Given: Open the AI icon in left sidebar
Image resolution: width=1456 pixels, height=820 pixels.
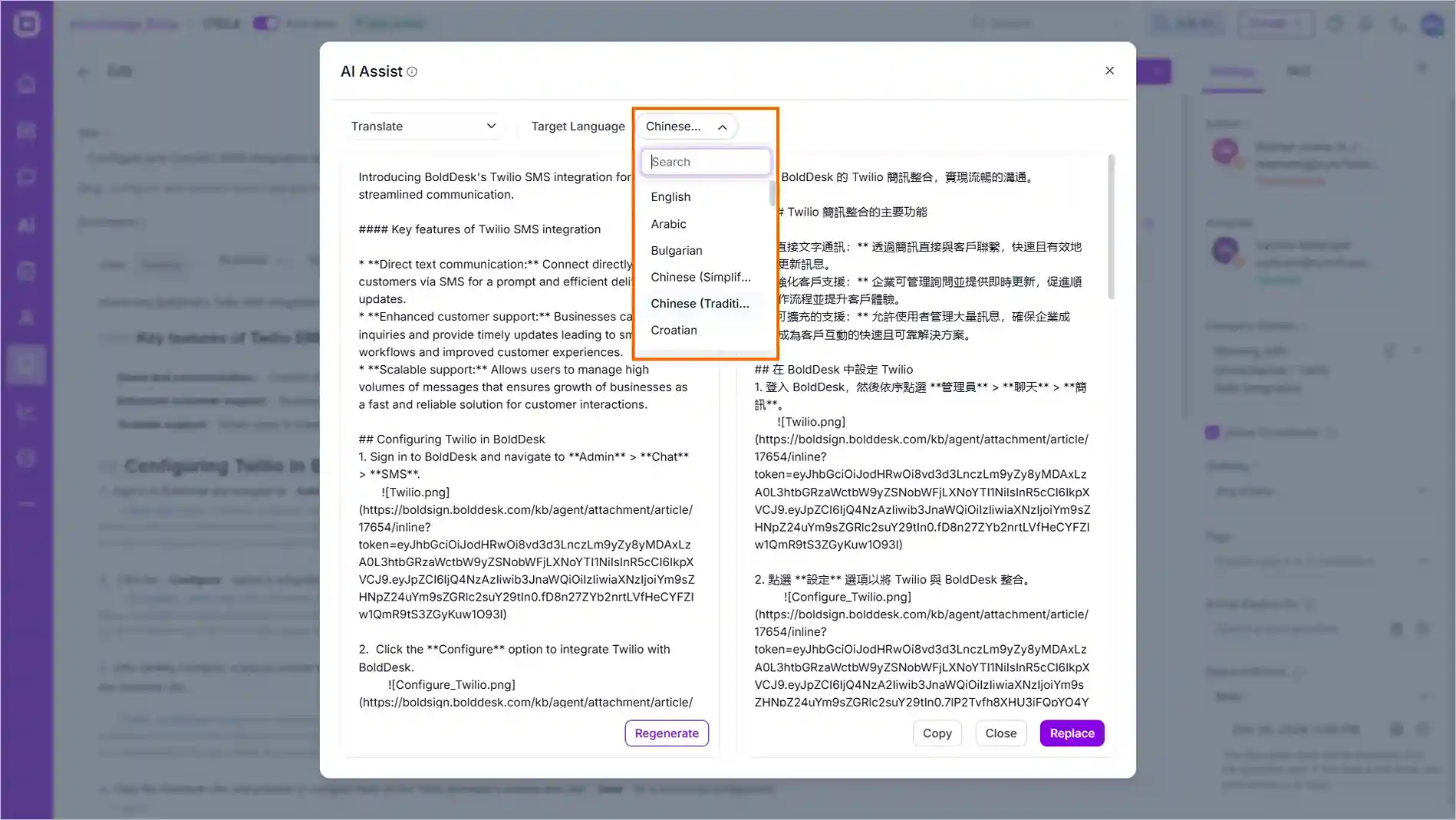Looking at the screenshot, I should tap(27, 225).
